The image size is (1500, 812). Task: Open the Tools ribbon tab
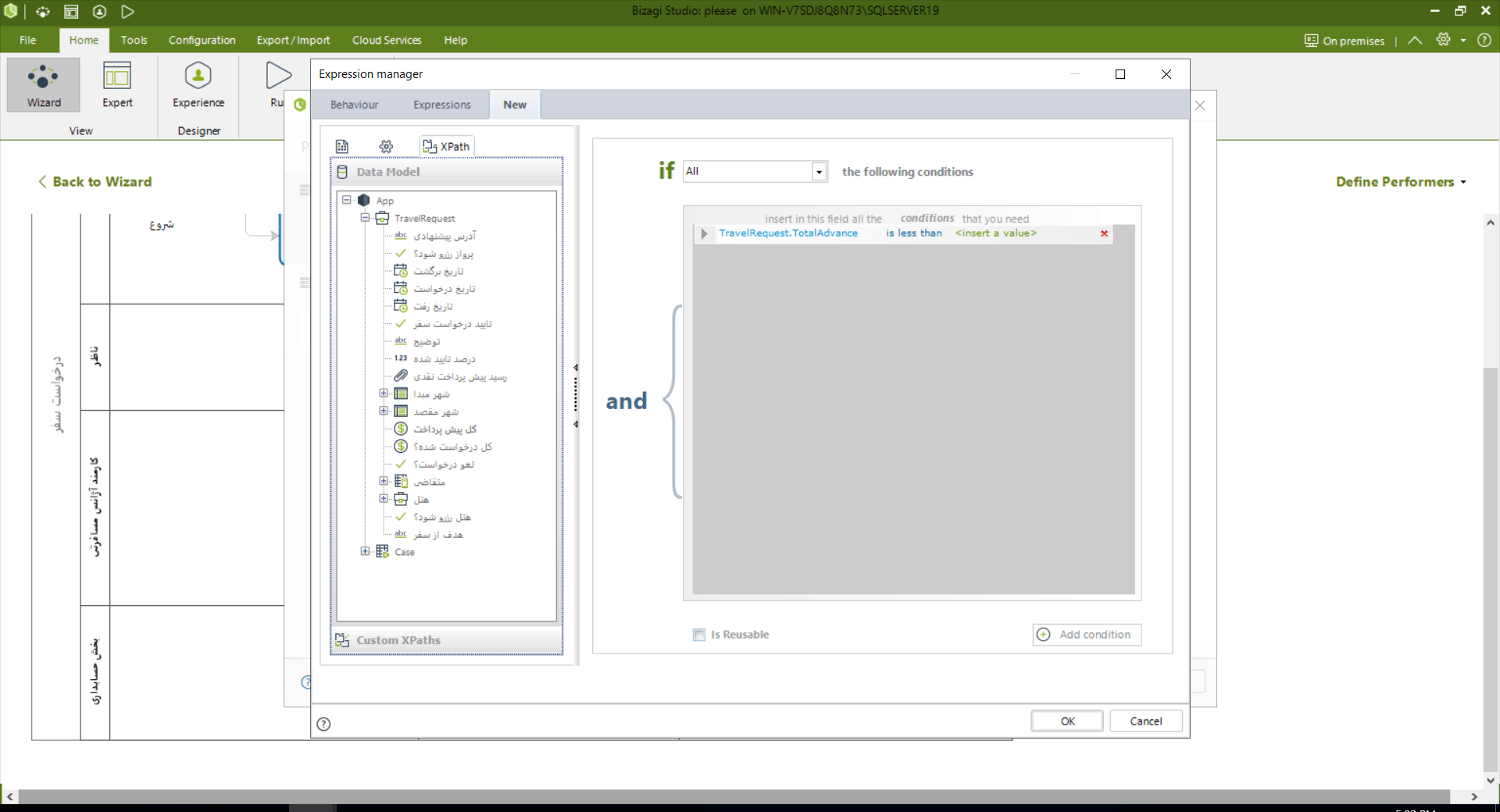134,41
